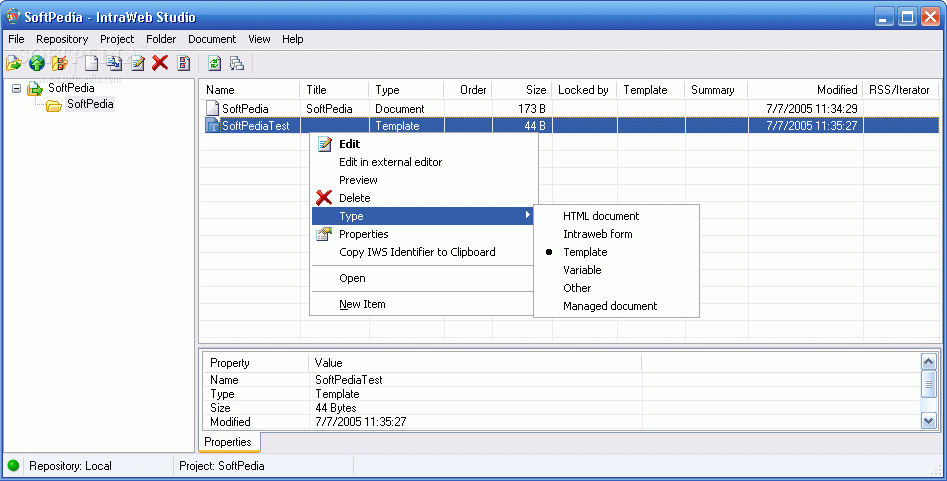Click the 7/7/2005 11:34:29 modified cell
Screen dimensions: 947x481
[812, 109]
